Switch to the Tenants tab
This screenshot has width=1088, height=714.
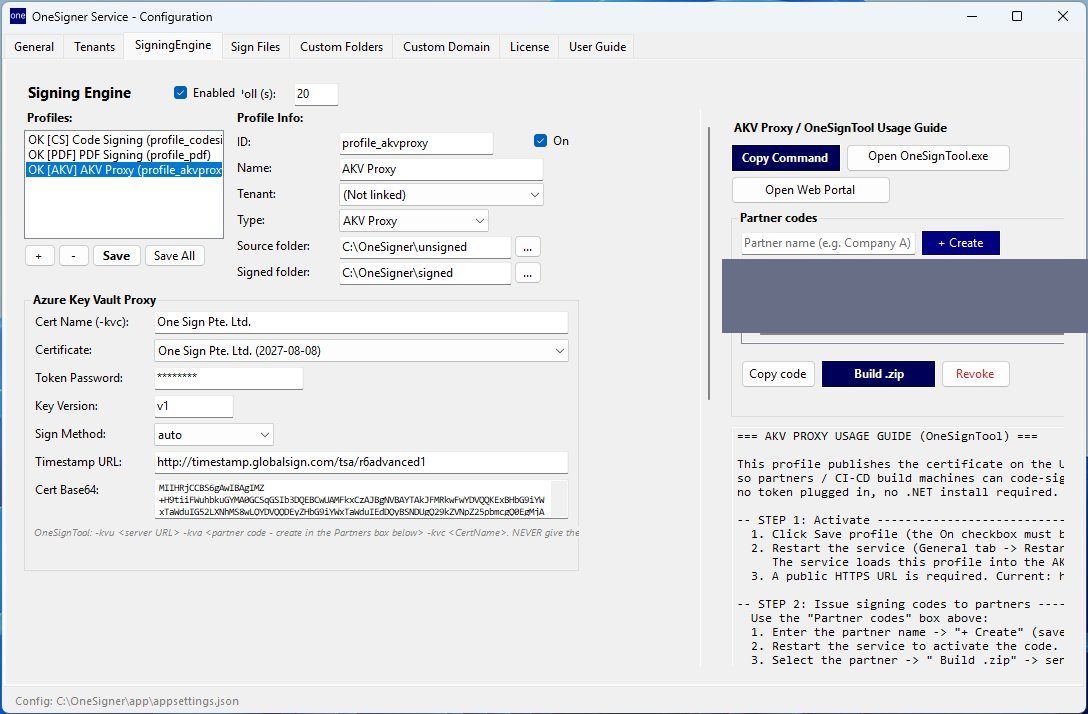[94, 47]
